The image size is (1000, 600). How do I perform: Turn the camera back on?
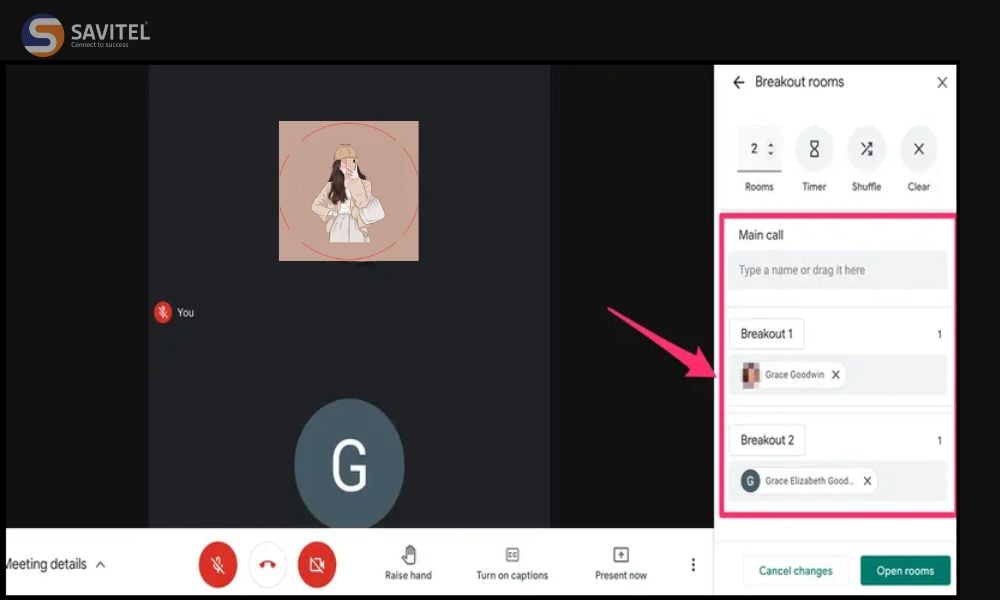click(x=316, y=564)
